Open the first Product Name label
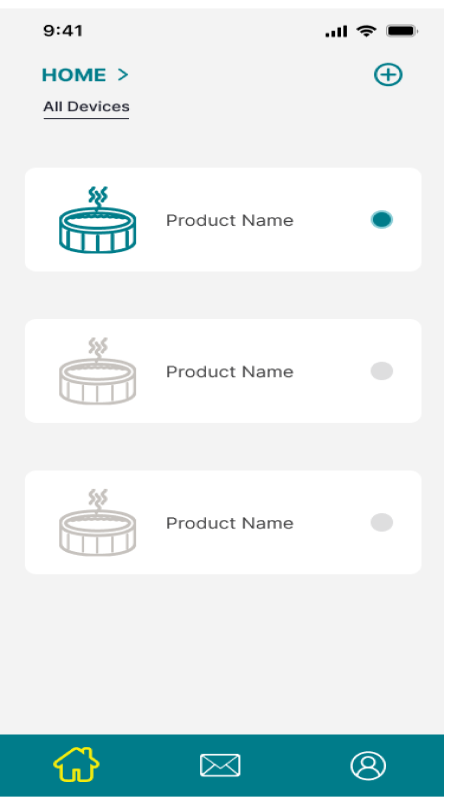This screenshot has width=450, height=800. pos(230,220)
